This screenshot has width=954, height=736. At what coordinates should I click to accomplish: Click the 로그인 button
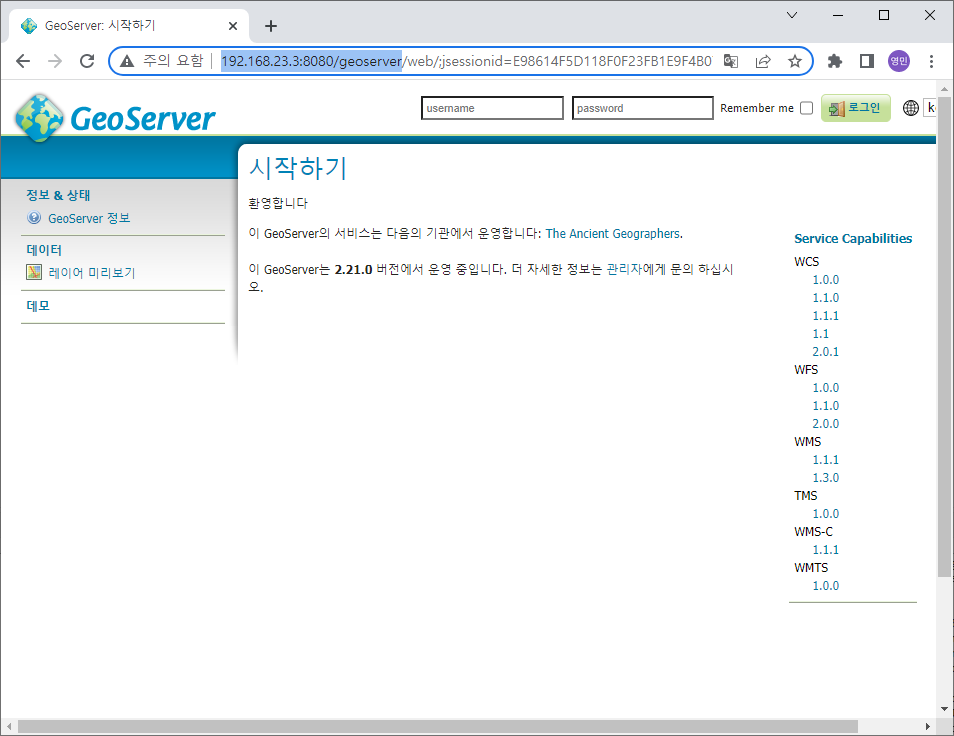click(855, 108)
